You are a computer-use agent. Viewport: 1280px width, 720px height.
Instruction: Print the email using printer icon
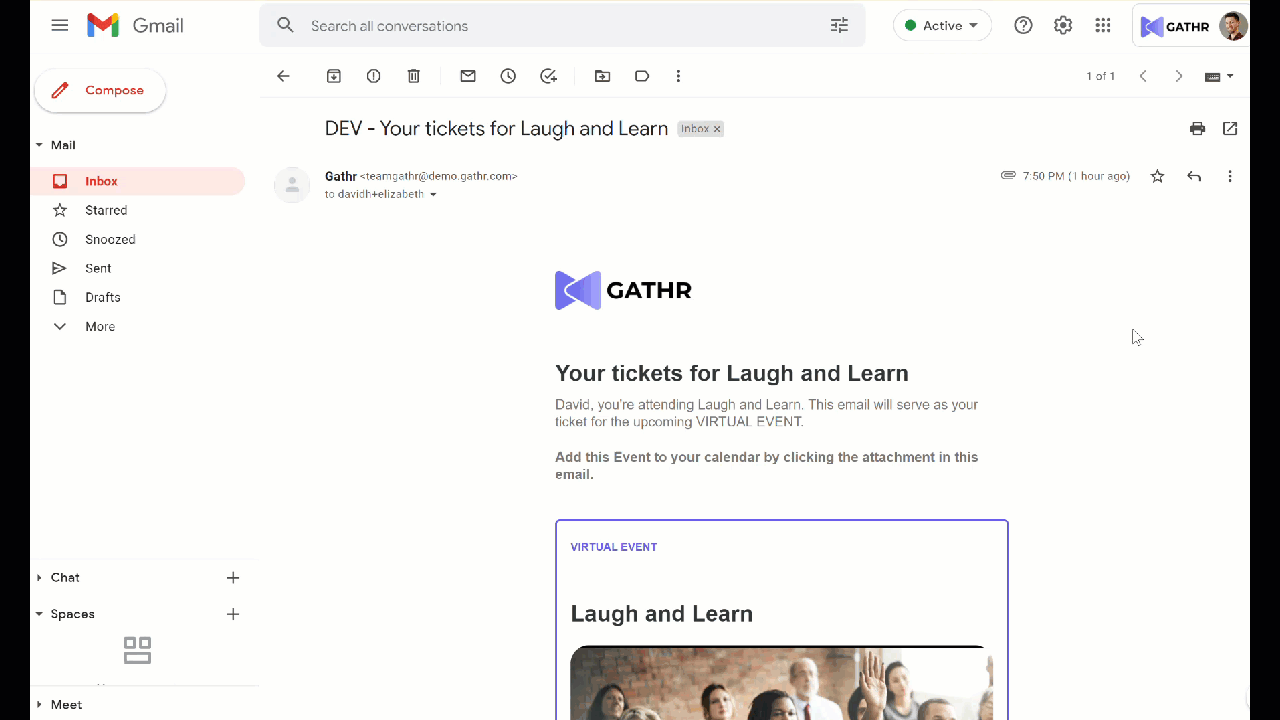[1197, 128]
